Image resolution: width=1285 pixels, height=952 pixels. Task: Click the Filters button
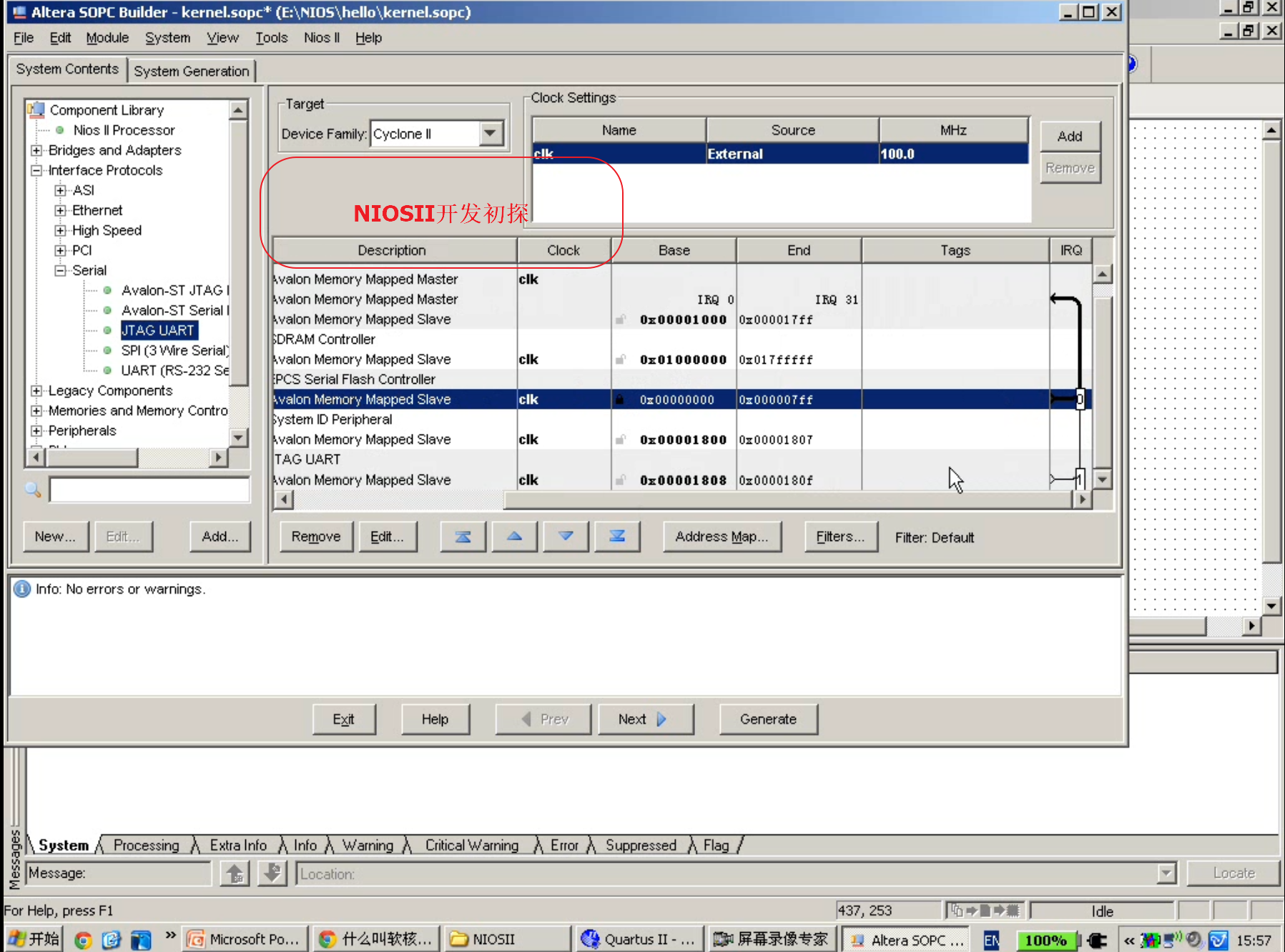pos(840,537)
